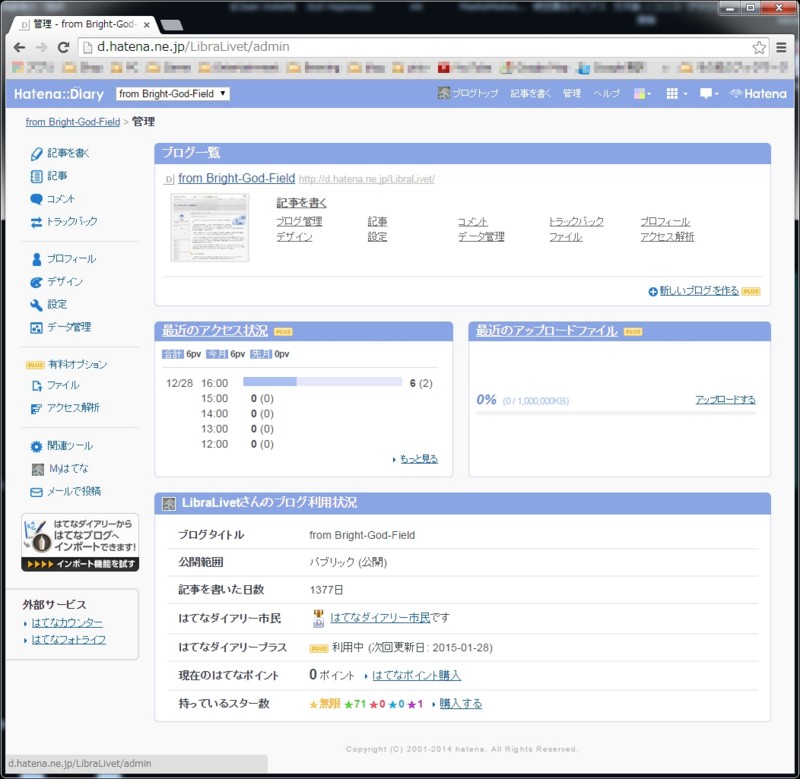Click the プロフィール person icon in sidebar
This screenshot has width=800, height=779.
pos(36,259)
